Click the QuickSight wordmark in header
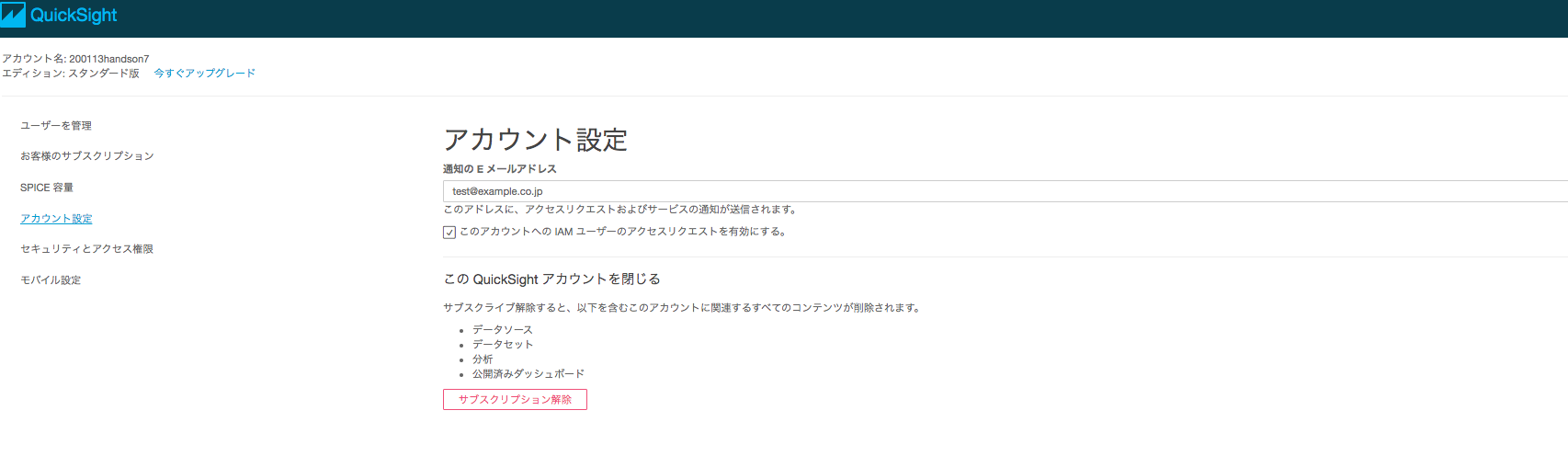The image size is (1568, 456). click(74, 16)
